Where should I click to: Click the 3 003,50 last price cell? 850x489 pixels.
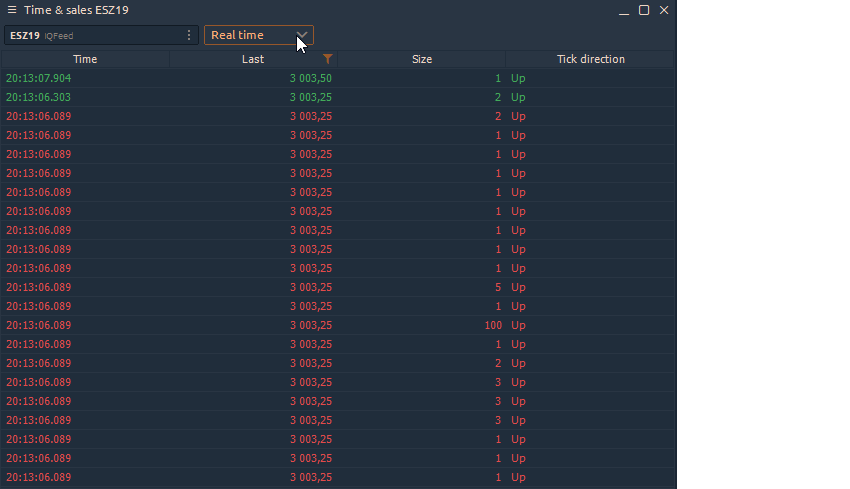[311, 78]
